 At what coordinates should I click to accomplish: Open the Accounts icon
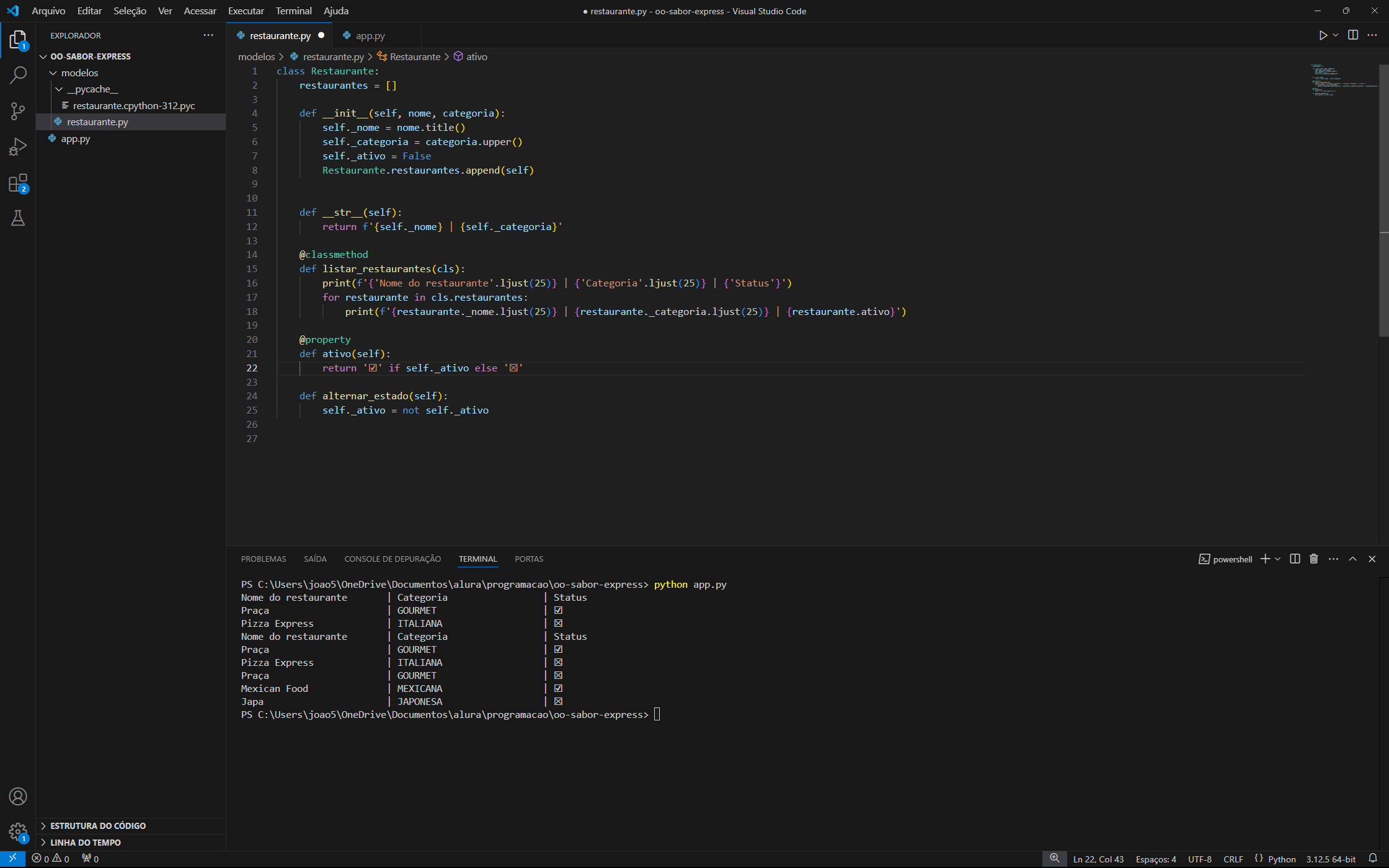point(18,797)
